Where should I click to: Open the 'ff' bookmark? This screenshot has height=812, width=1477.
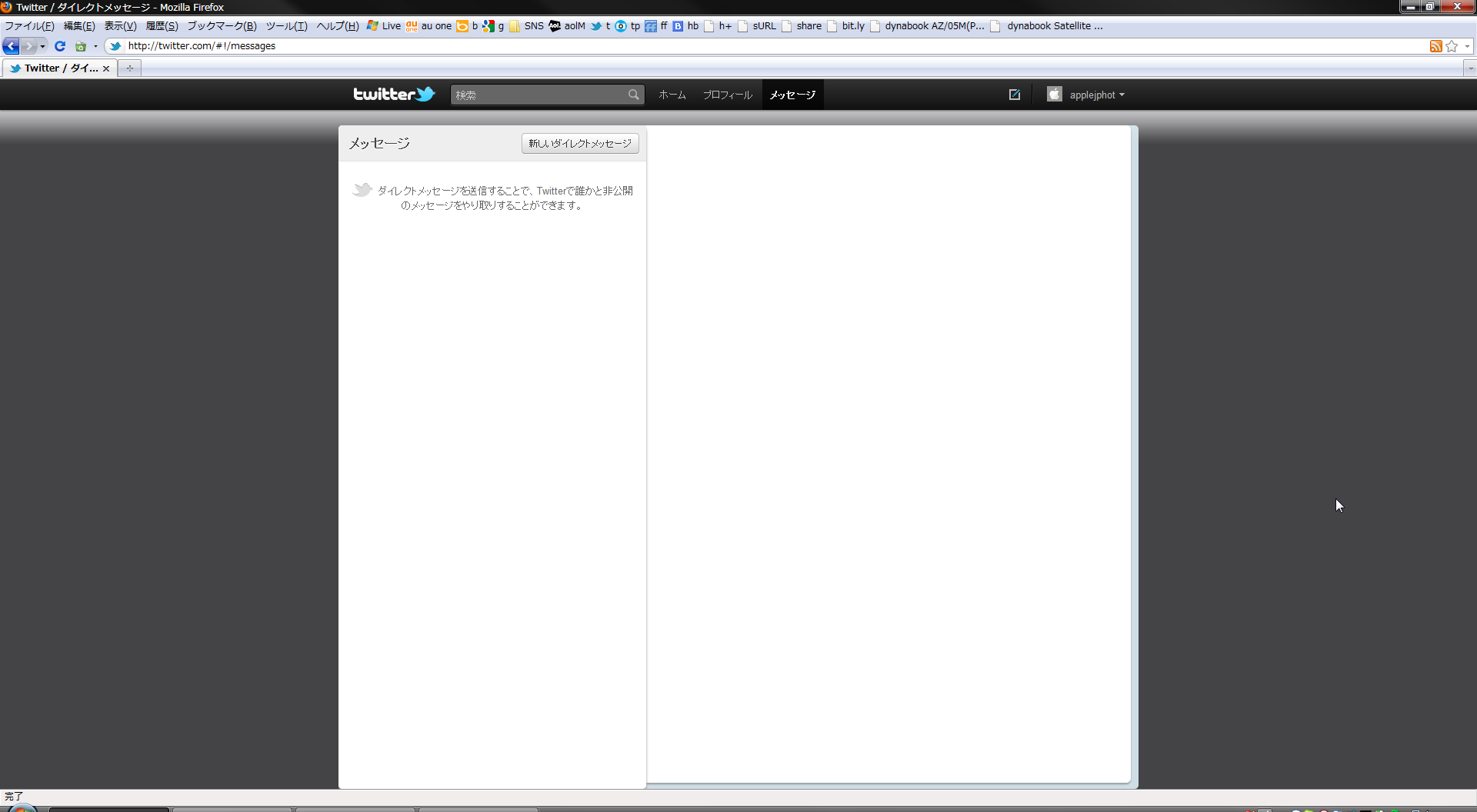656,25
